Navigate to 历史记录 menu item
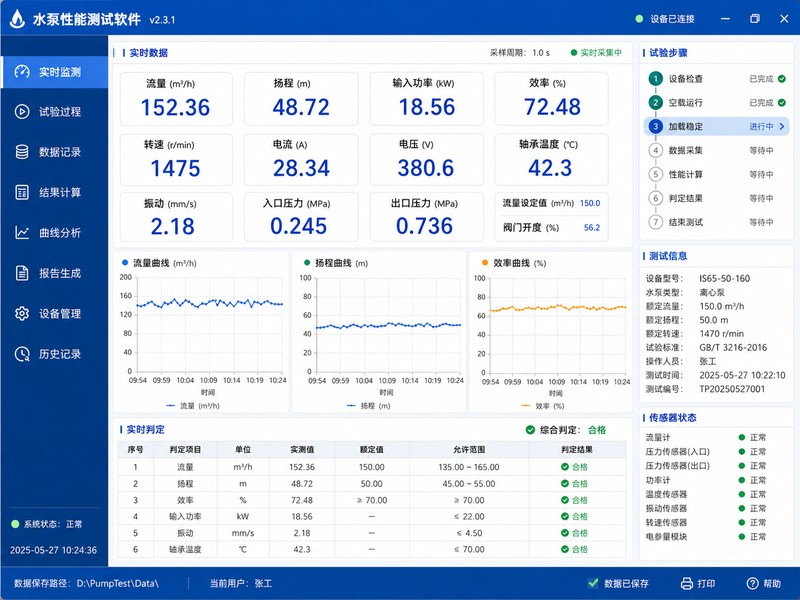The image size is (800, 600). tap(54, 354)
